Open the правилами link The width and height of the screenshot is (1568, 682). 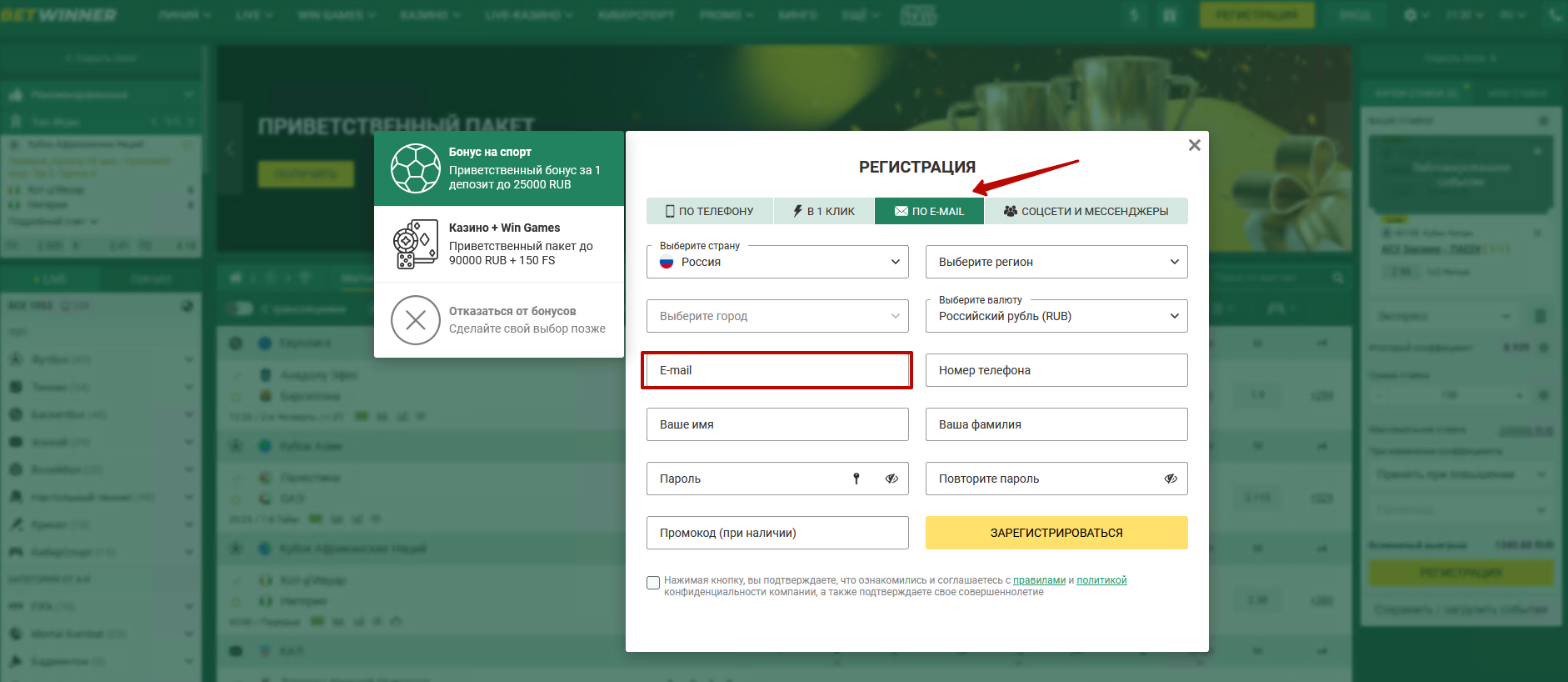coord(1039,580)
